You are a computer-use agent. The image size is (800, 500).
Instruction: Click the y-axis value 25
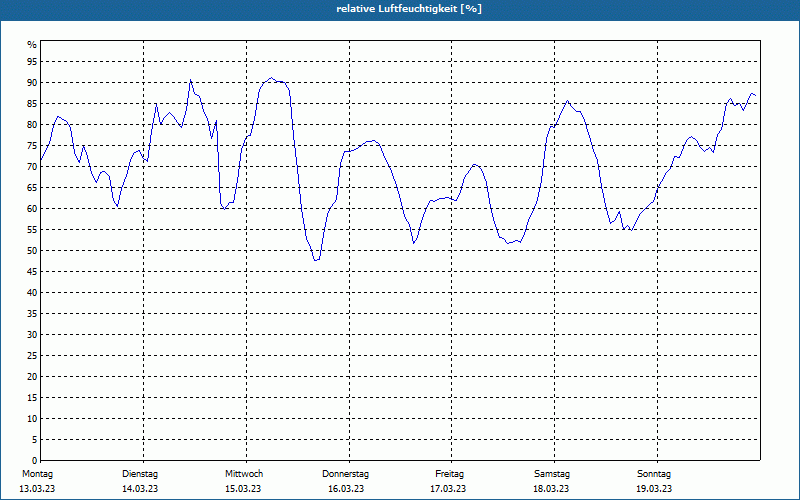pyautogui.click(x=32, y=356)
